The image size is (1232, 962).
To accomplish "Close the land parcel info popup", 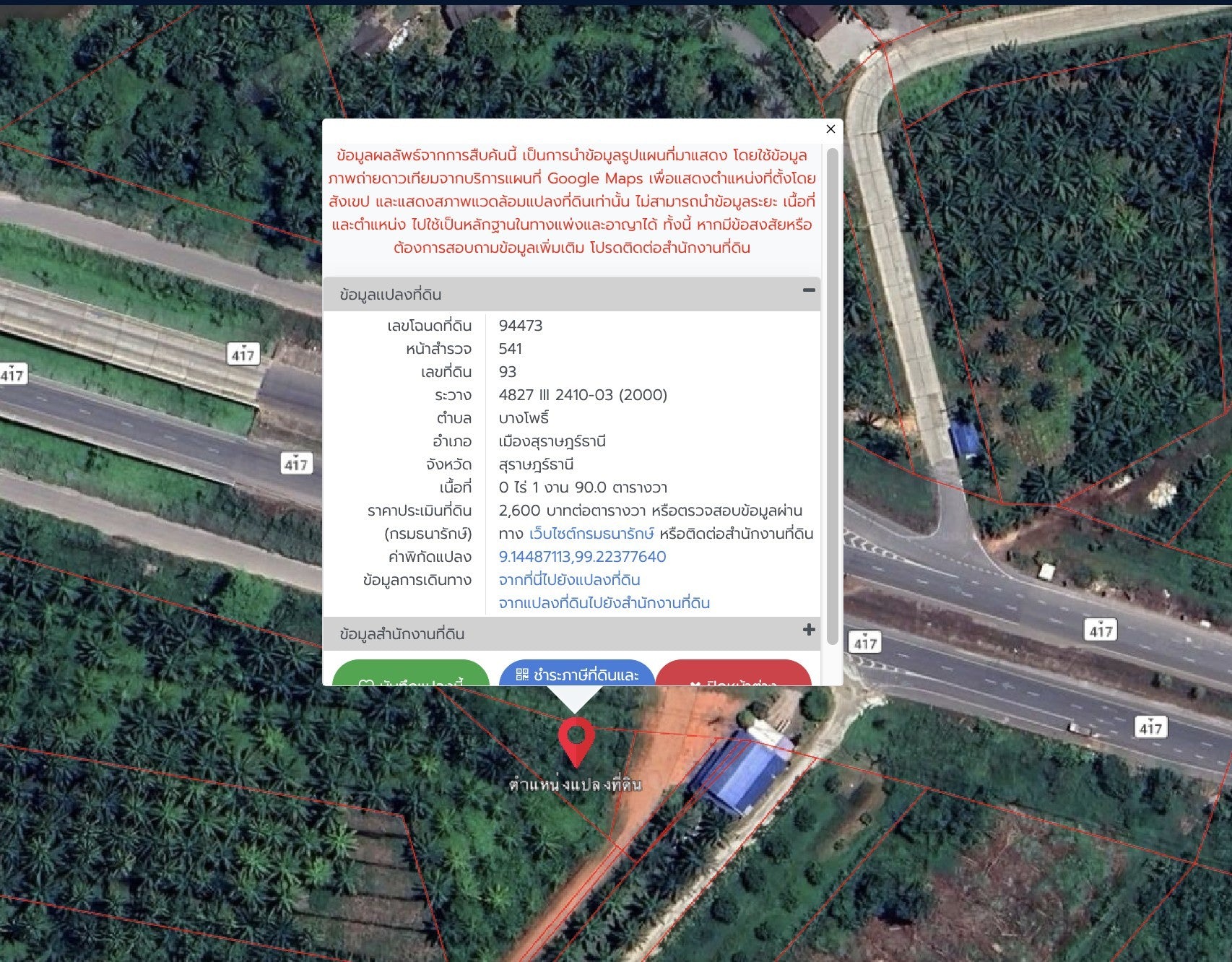I will point(830,129).
